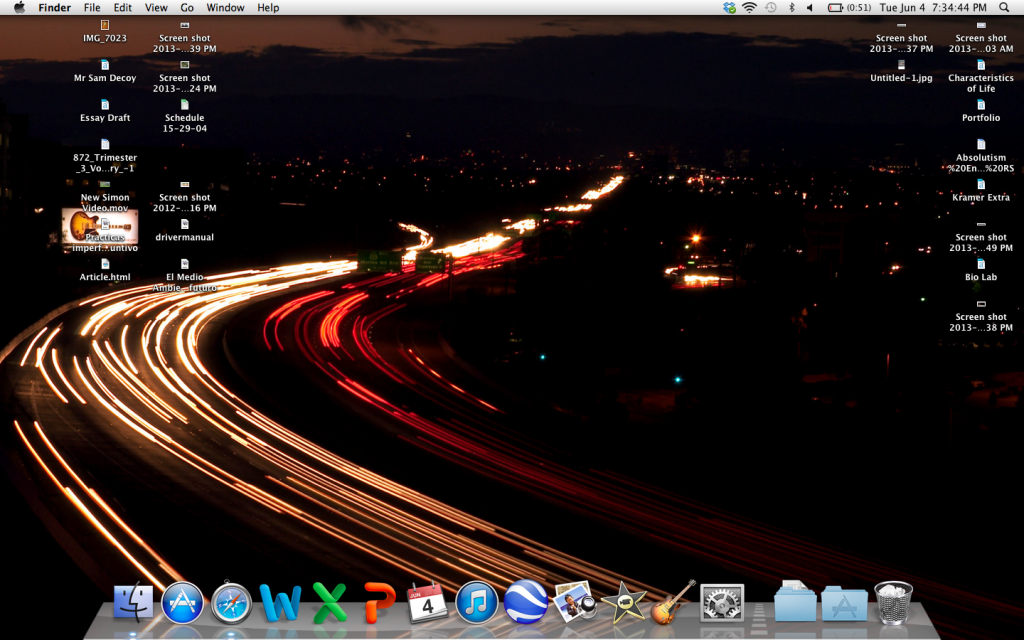Viewport: 1024px width, 640px height.
Task: Click the Dropbox menu bar icon
Action: (x=729, y=7)
